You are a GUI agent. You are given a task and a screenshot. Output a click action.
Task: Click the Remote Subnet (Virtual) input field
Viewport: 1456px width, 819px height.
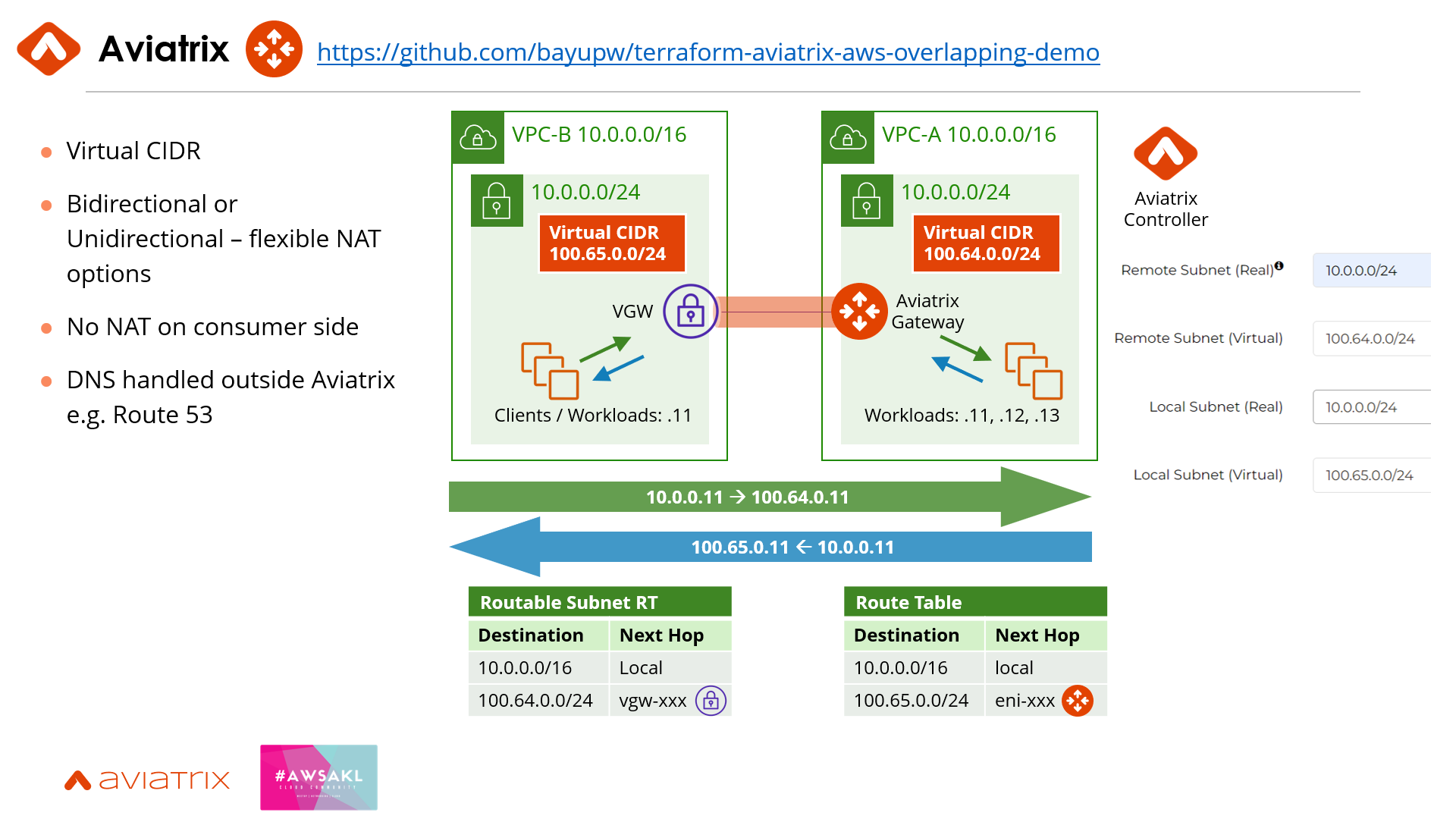click(1371, 338)
